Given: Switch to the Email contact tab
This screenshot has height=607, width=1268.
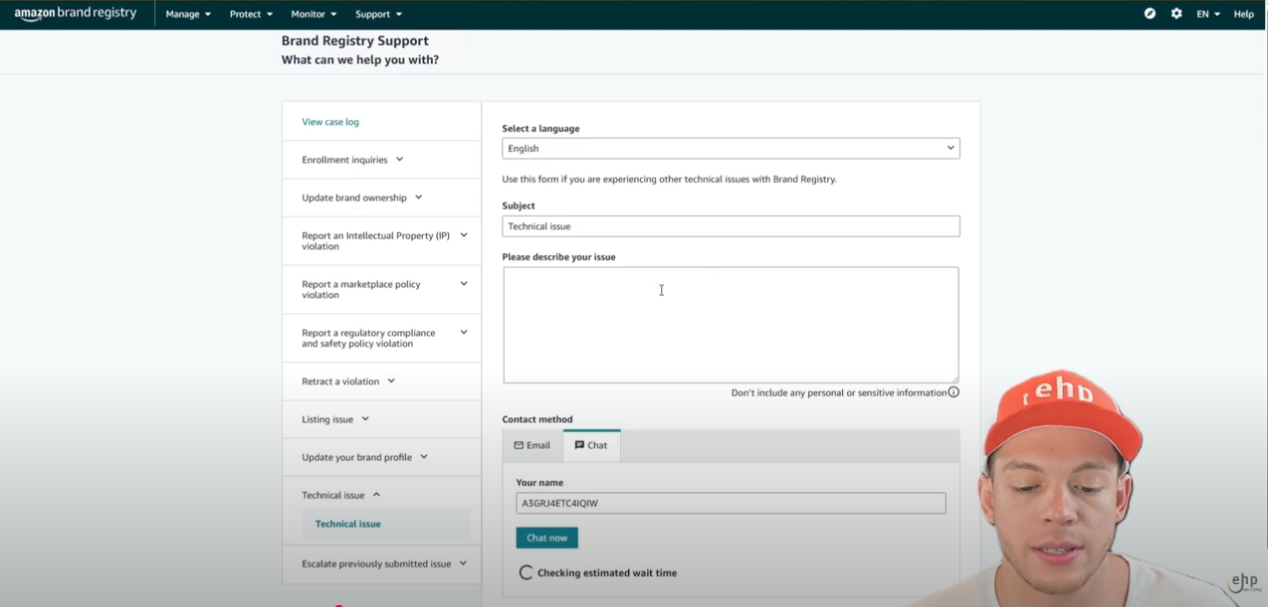Looking at the screenshot, I should point(532,445).
